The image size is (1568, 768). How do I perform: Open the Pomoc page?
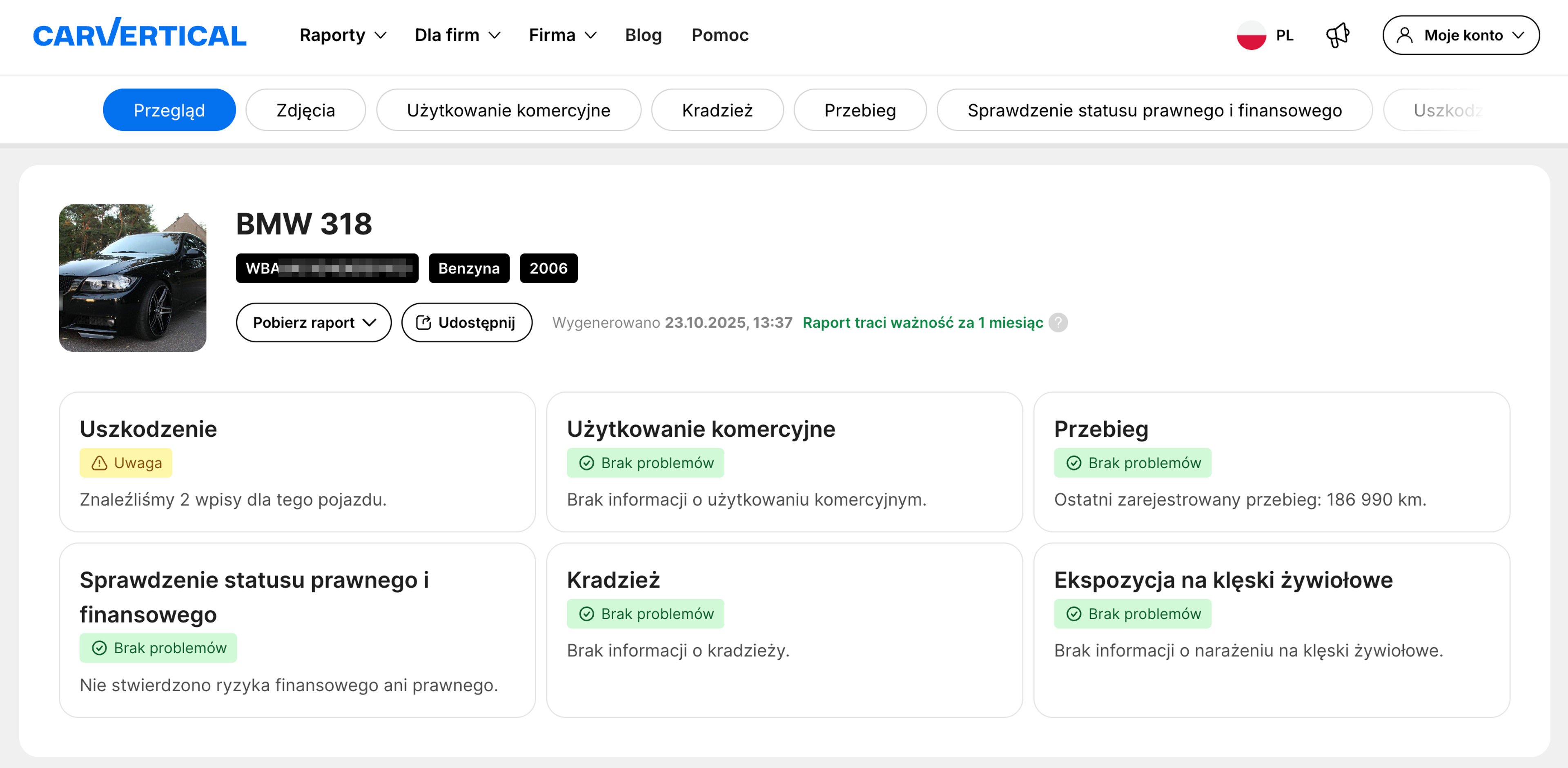(x=719, y=35)
